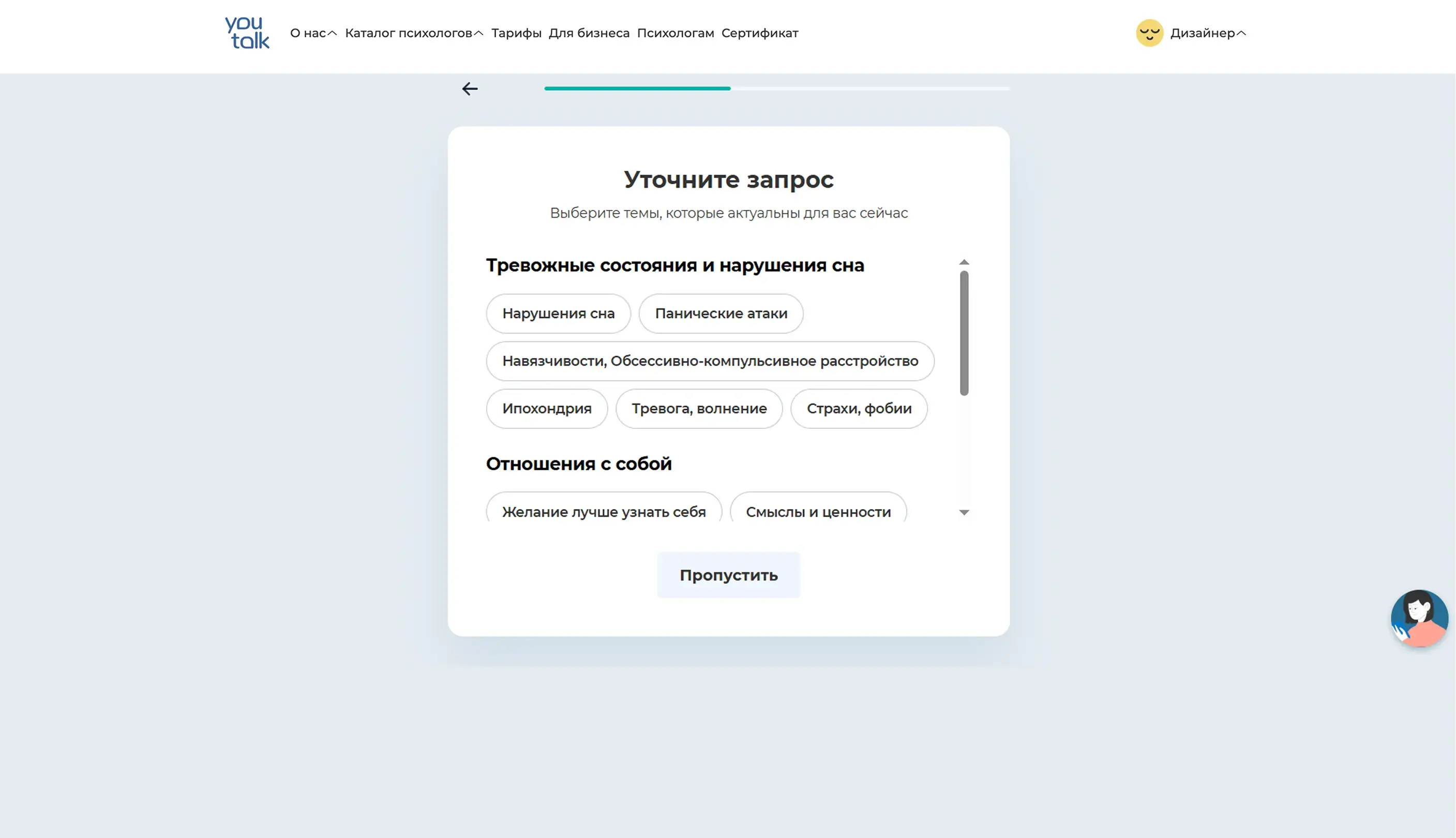1456x838 pixels.
Task: Open the Сертификат link
Action: [759, 34]
